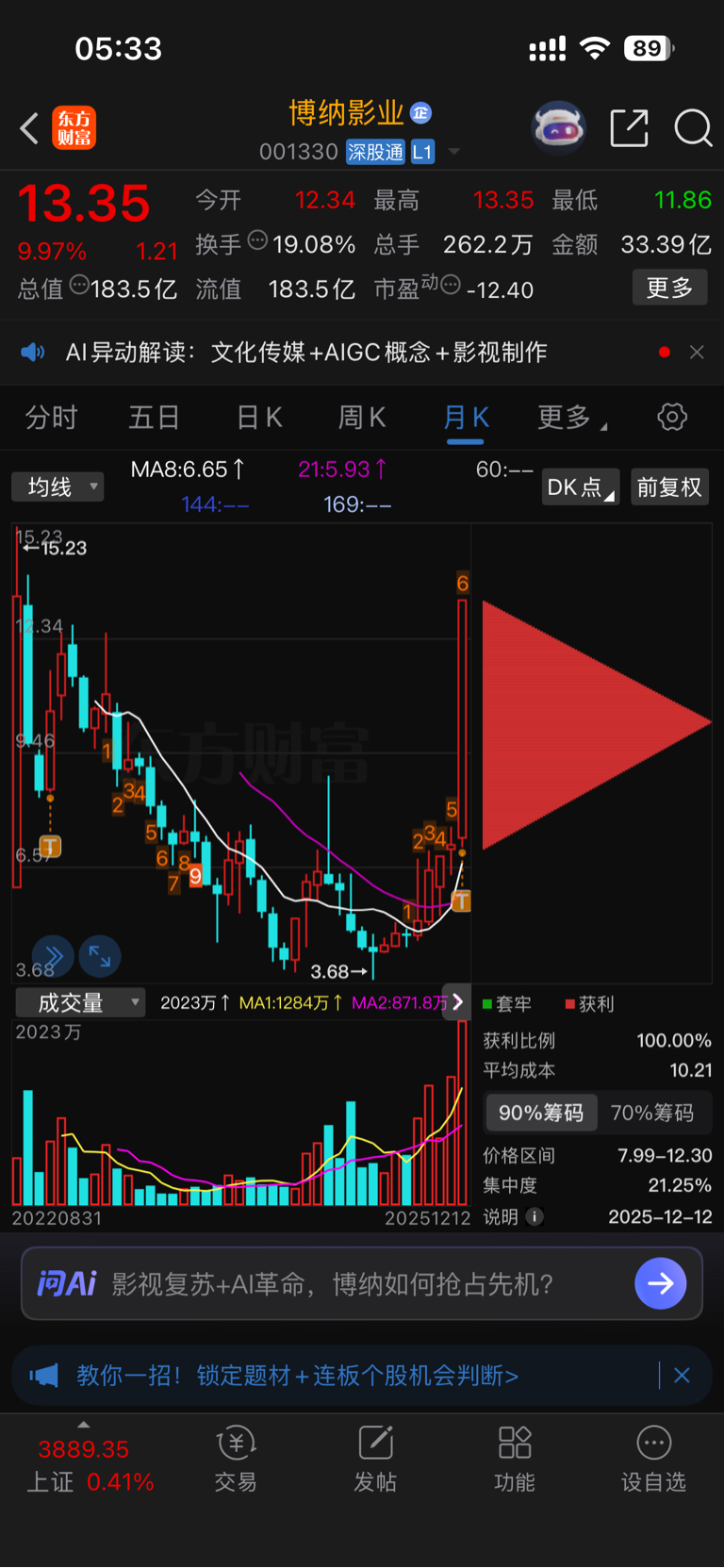Tap the 上证 3889.35 index ticker
The height and width of the screenshot is (1568, 724).
coord(90,1465)
